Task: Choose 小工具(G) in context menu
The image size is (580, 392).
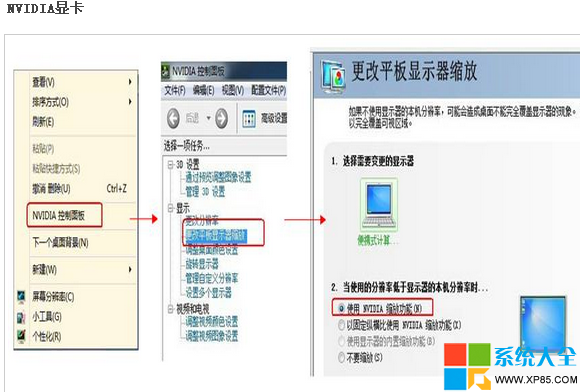Action: (x=47, y=317)
